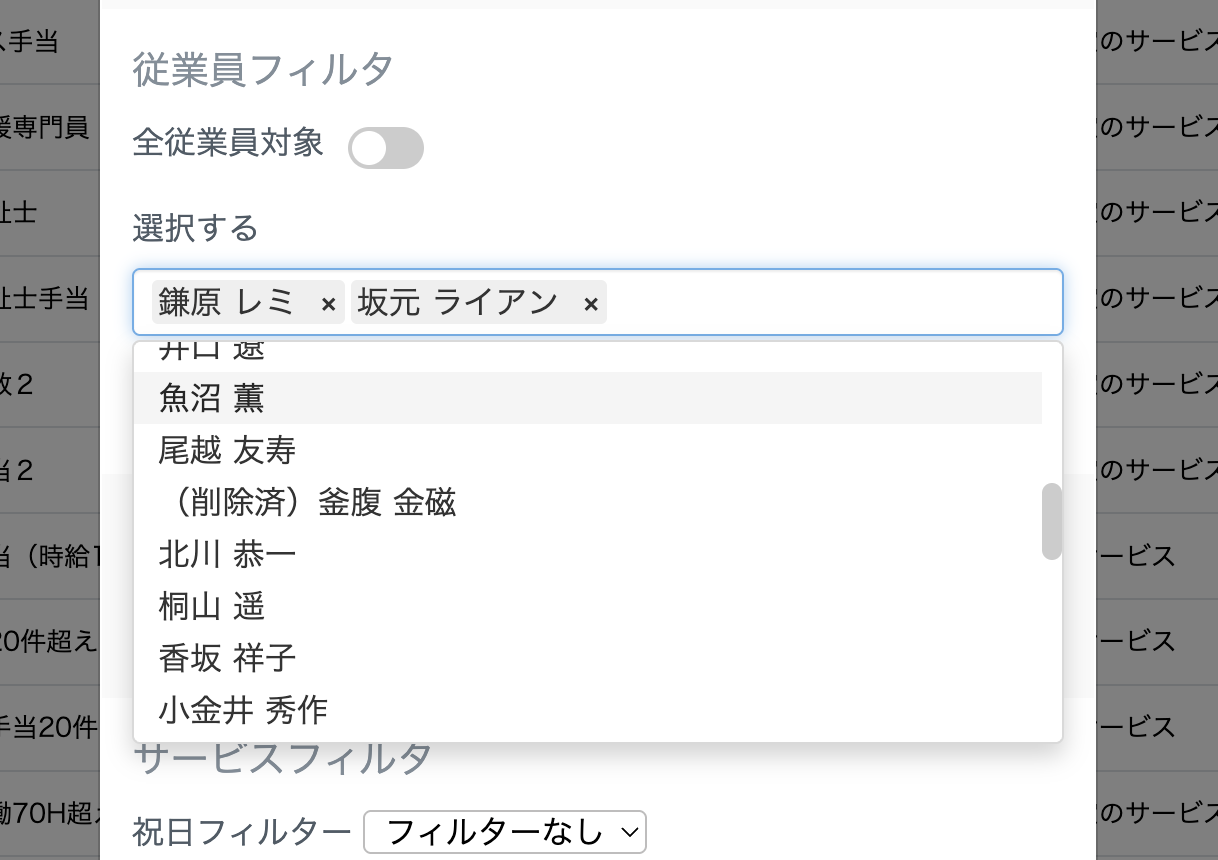
Task: Remove 坂元 ライアン using its × icon
Action: coord(590,302)
